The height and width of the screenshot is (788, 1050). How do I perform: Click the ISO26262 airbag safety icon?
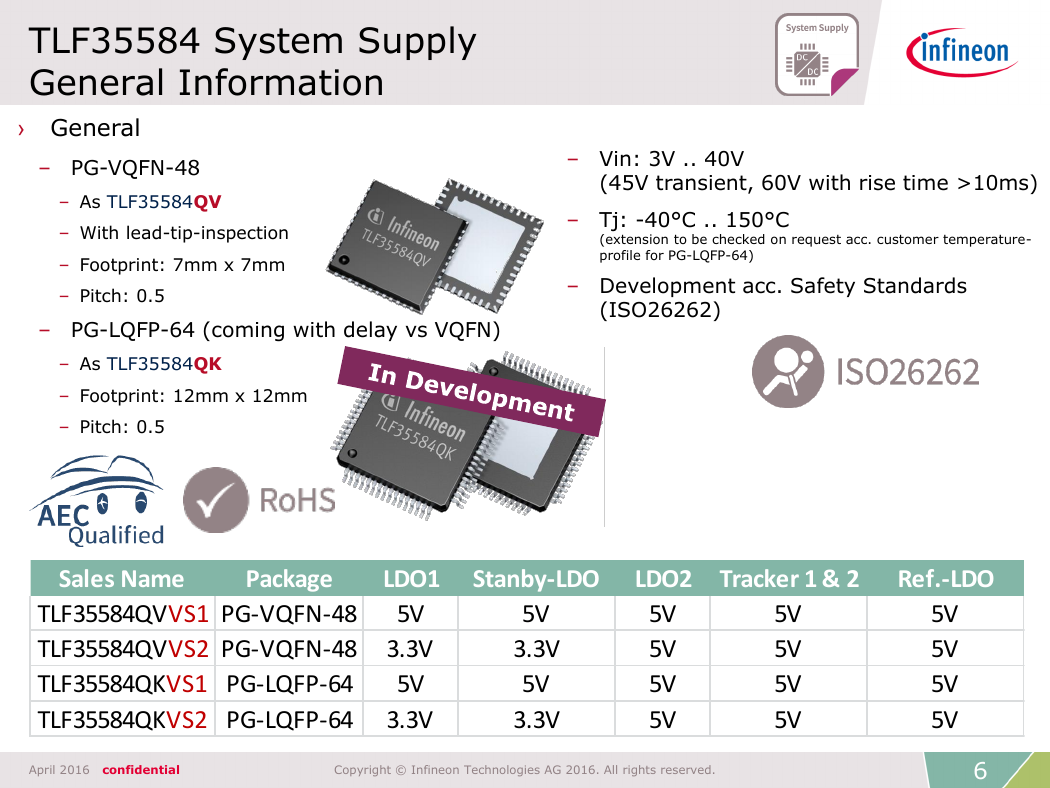(x=788, y=372)
